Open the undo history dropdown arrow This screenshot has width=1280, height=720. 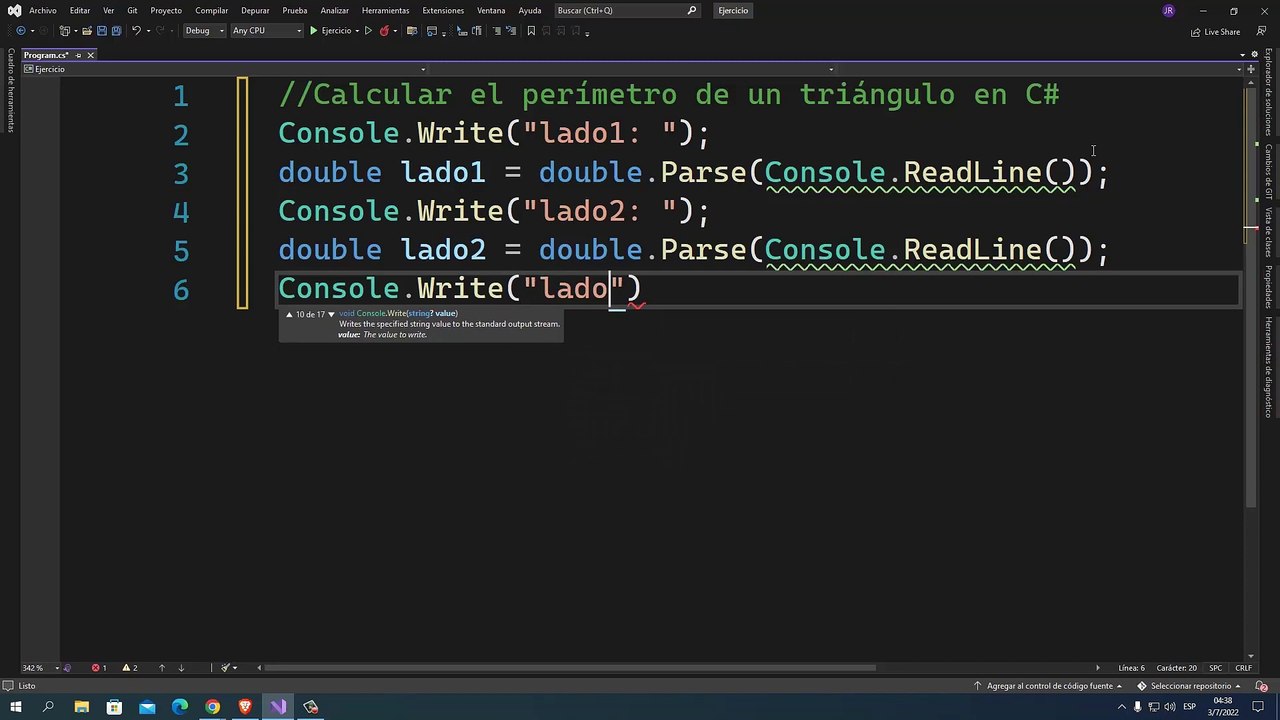[x=148, y=31]
